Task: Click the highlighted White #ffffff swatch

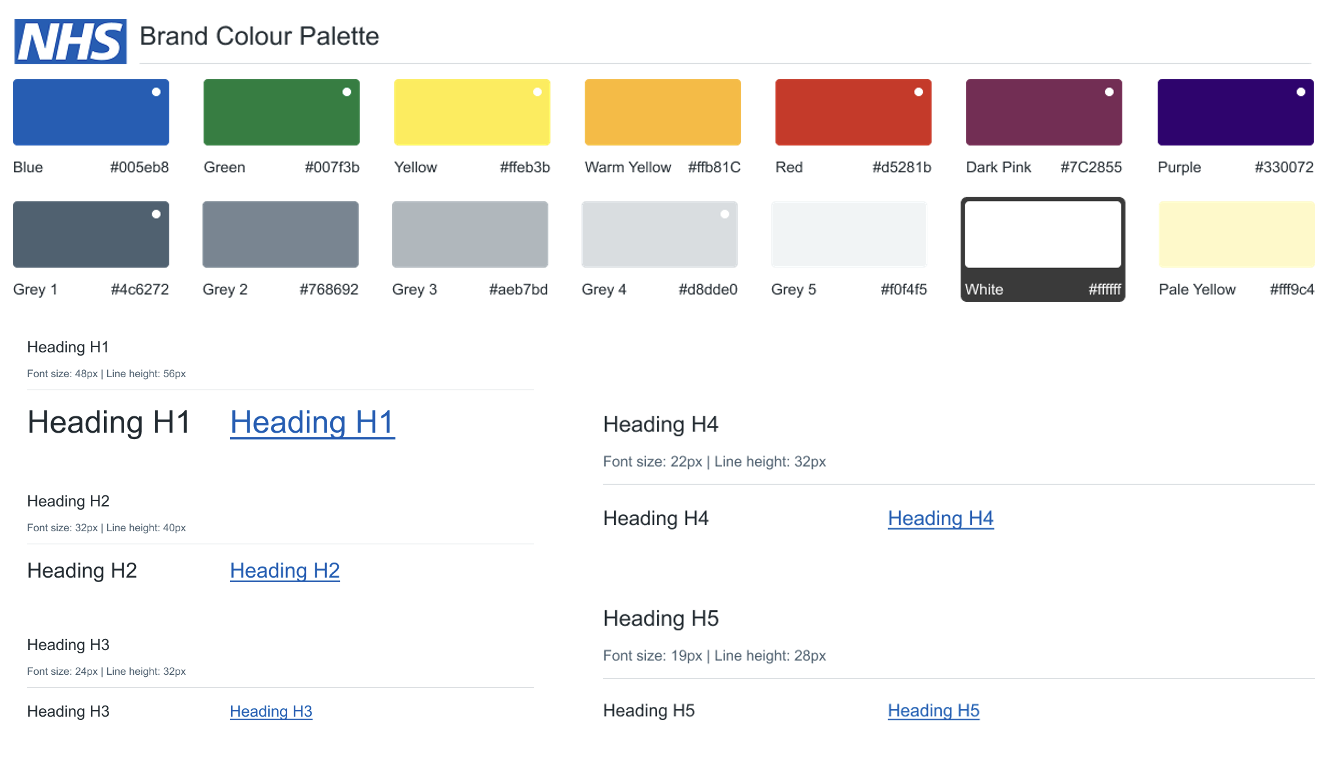Action: 1043,233
